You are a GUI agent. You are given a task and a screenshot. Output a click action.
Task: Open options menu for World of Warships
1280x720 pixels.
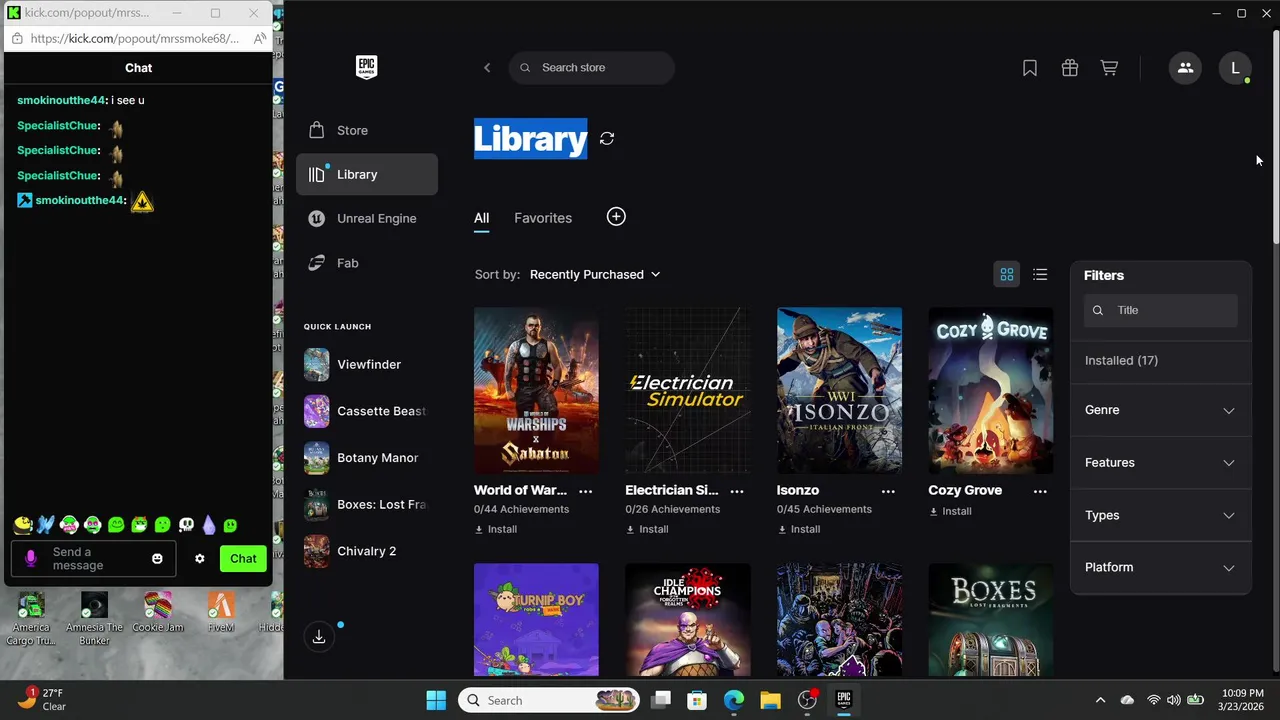coord(586,491)
